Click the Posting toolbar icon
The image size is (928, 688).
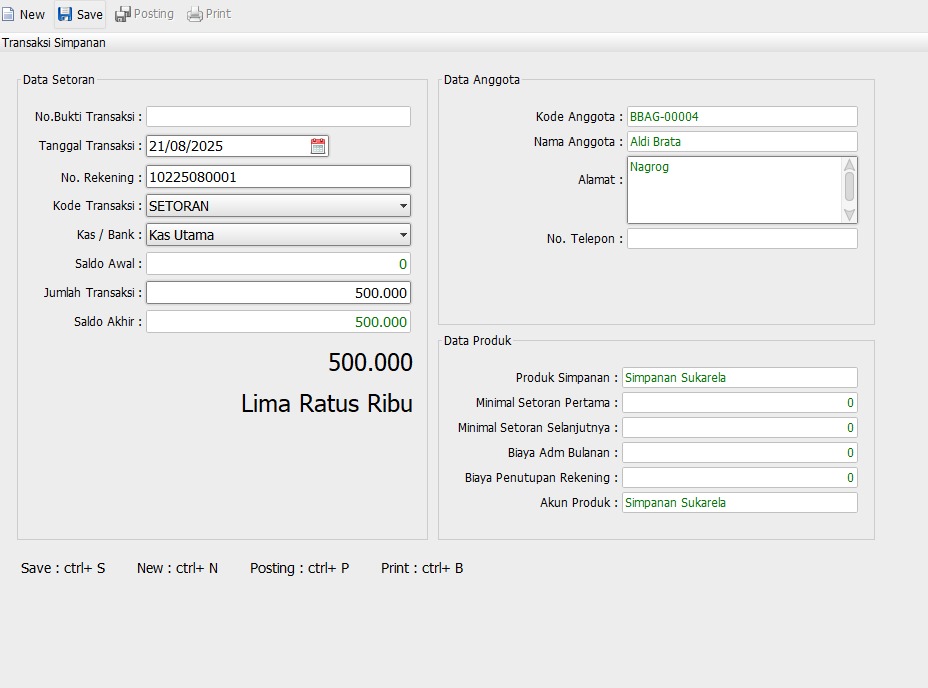[123, 14]
